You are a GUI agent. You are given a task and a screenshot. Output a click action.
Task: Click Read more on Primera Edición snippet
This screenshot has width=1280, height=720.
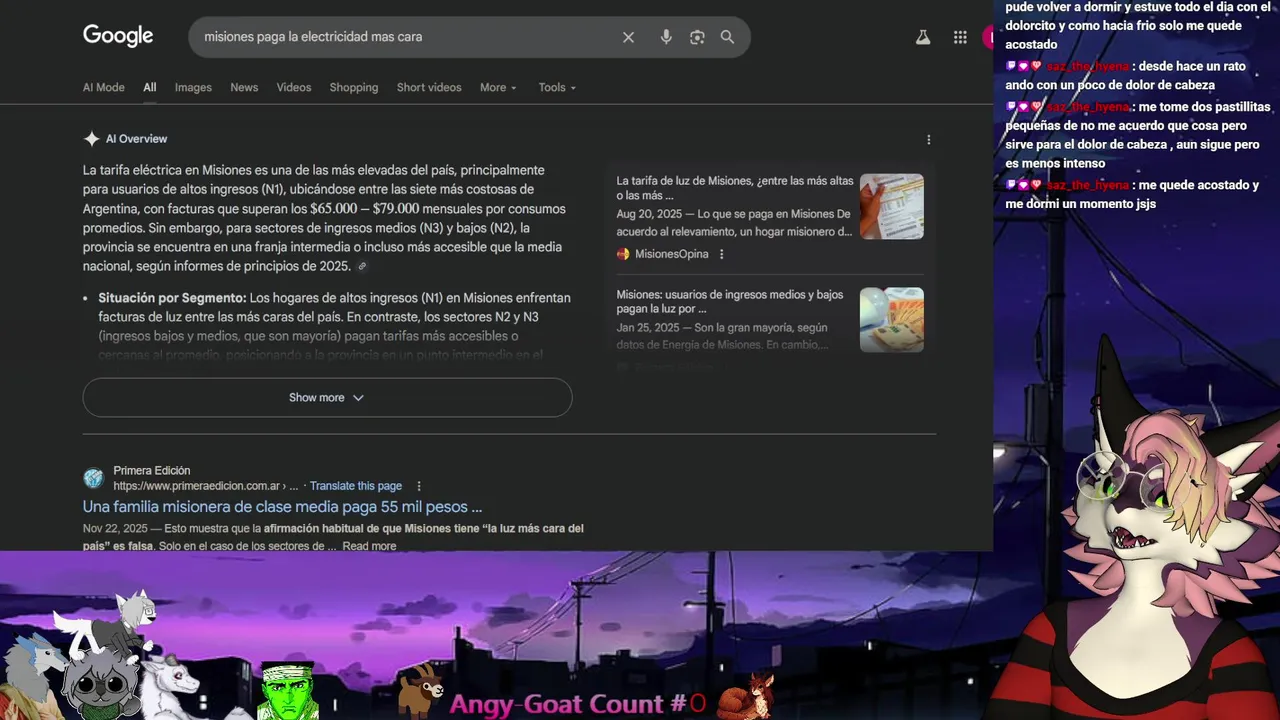tap(369, 546)
